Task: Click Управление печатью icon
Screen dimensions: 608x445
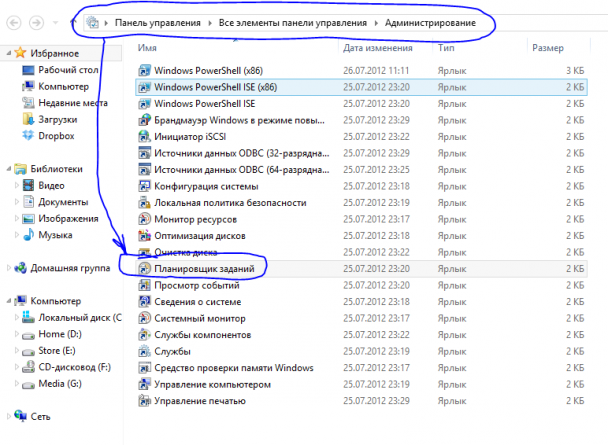Action: coord(144,401)
